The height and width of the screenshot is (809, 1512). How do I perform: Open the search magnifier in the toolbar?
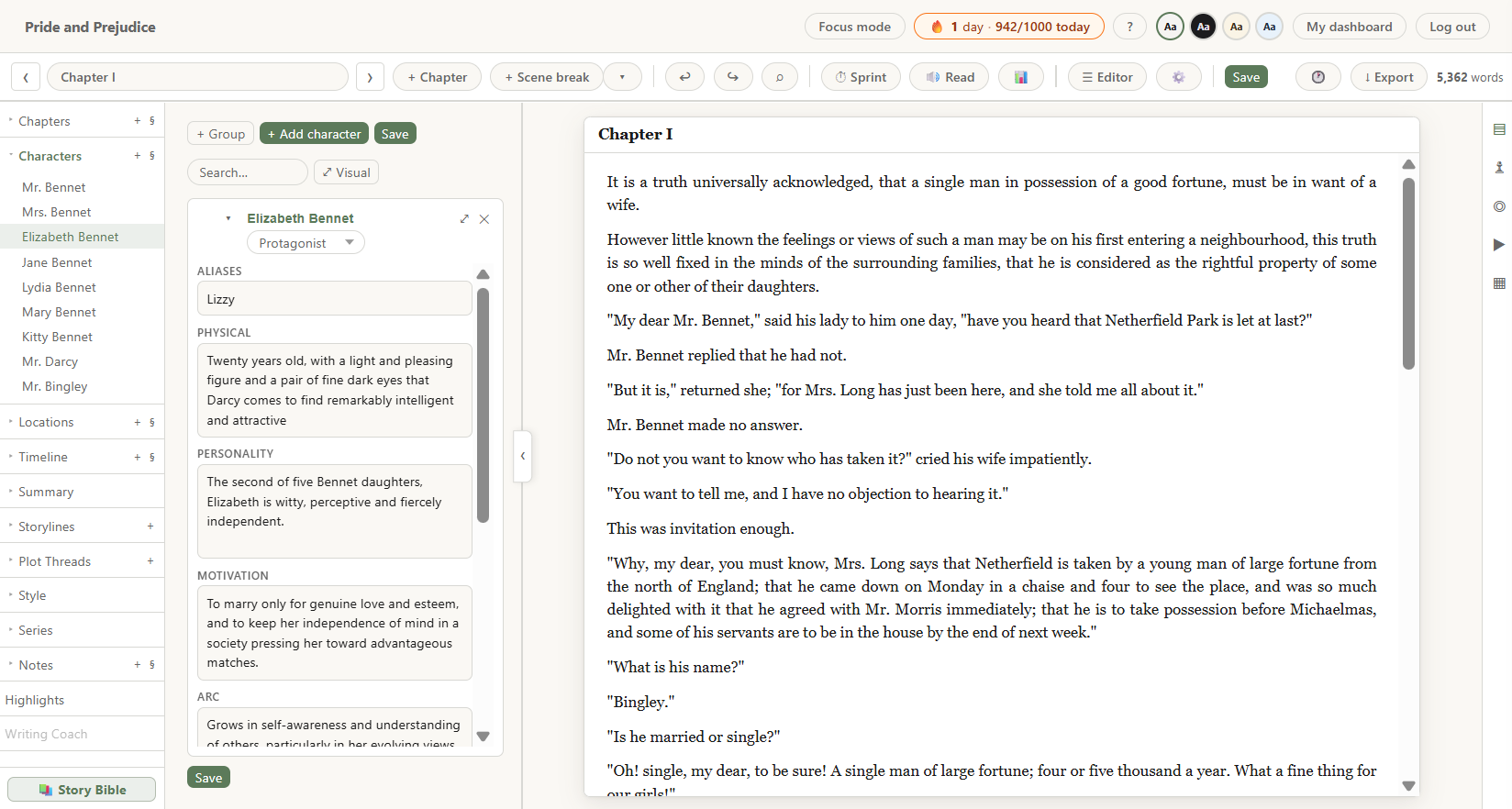pyautogui.click(x=780, y=77)
